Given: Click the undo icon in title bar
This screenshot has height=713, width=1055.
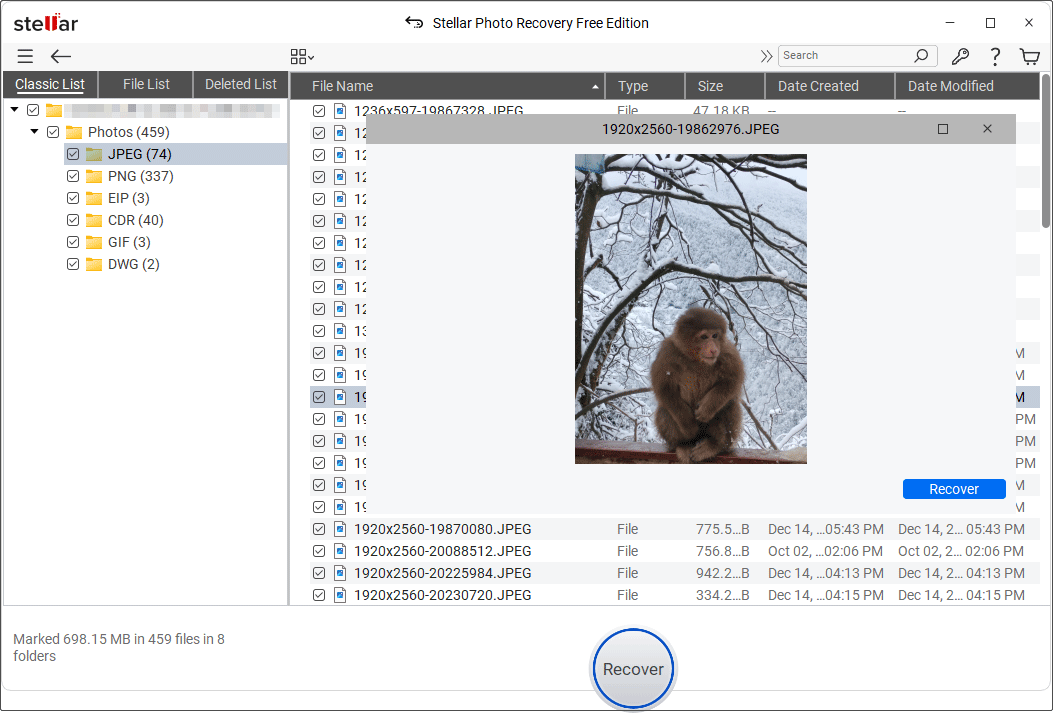Looking at the screenshot, I should (x=414, y=23).
